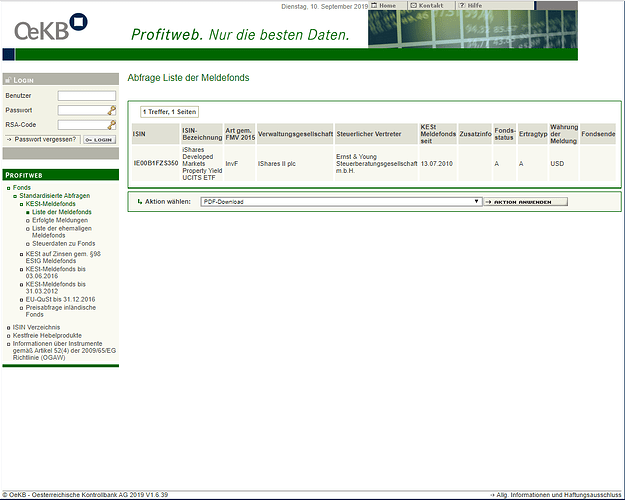
Task: Focus the Benutzer username field
Action: point(86,96)
